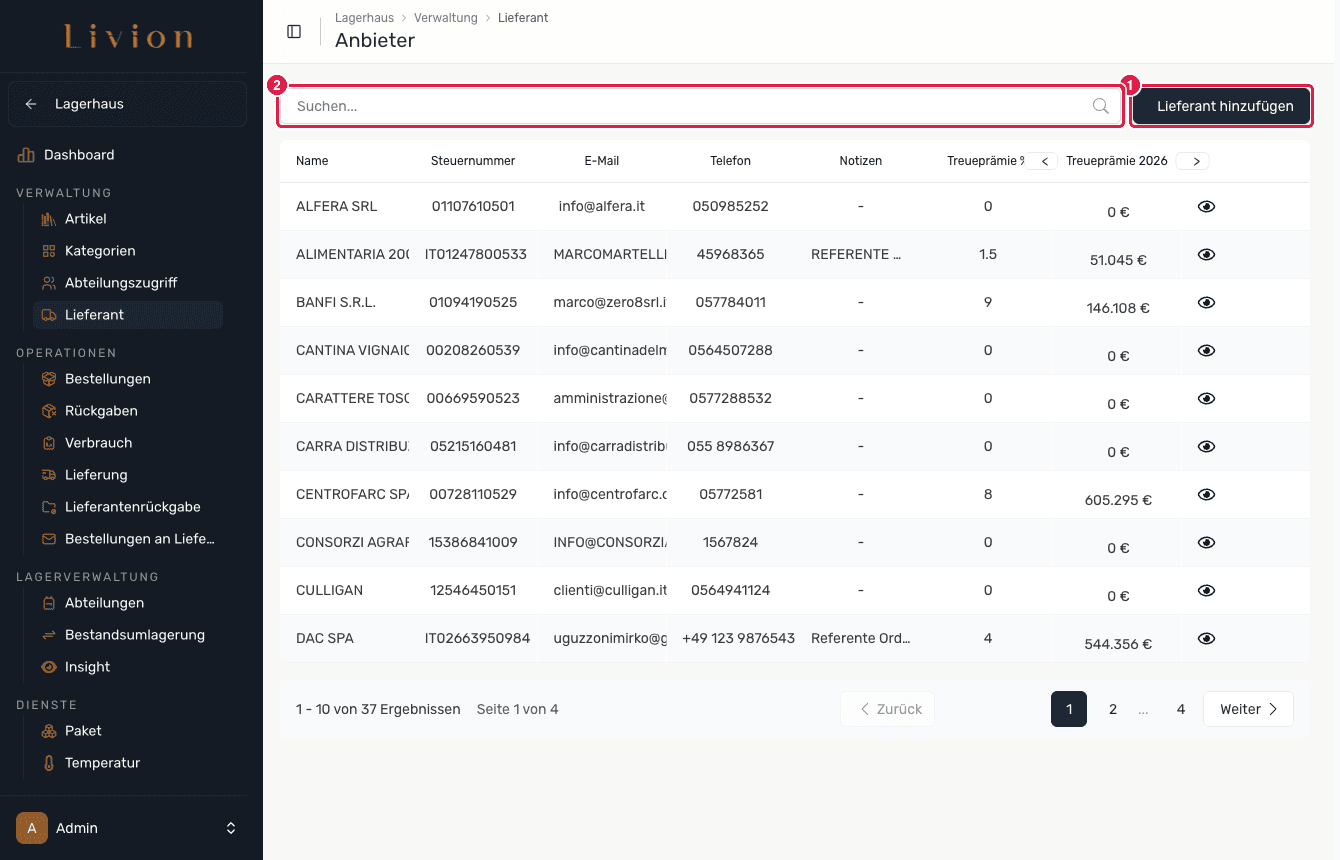The height and width of the screenshot is (860, 1340).
Task: Show previous year Treueprämie column
Action: 1043,161
